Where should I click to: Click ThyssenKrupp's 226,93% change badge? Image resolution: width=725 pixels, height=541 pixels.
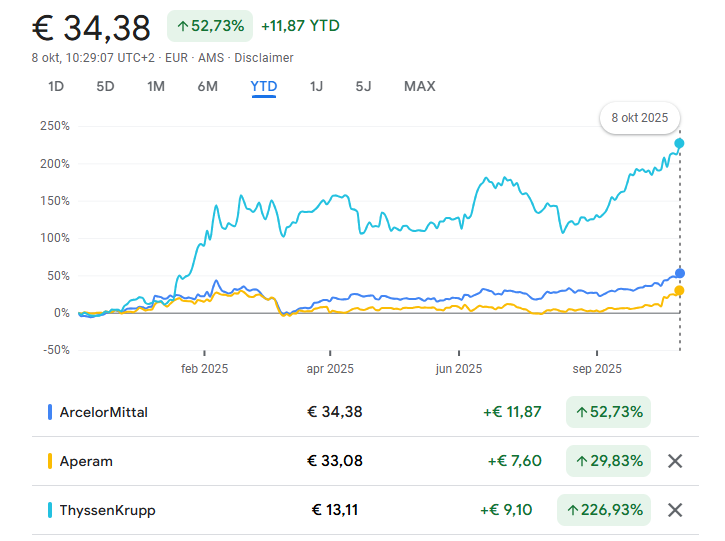pyautogui.click(x=604, y=510)
